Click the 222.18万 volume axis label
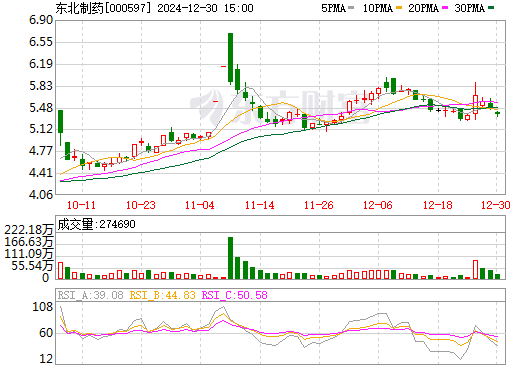Screen dimensions: 520x365 [x=29, y=229]
